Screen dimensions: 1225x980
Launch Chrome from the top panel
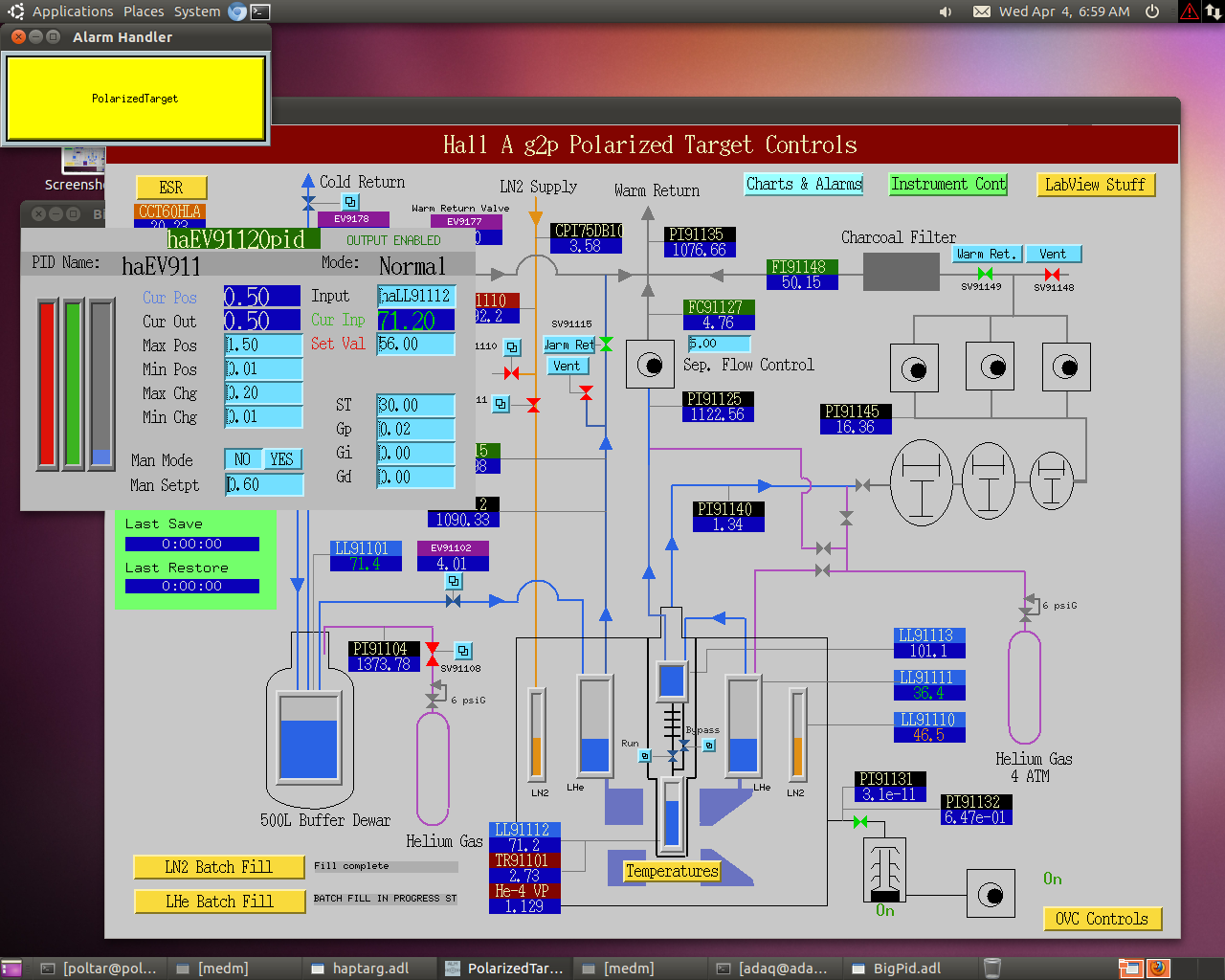(237, 11)
